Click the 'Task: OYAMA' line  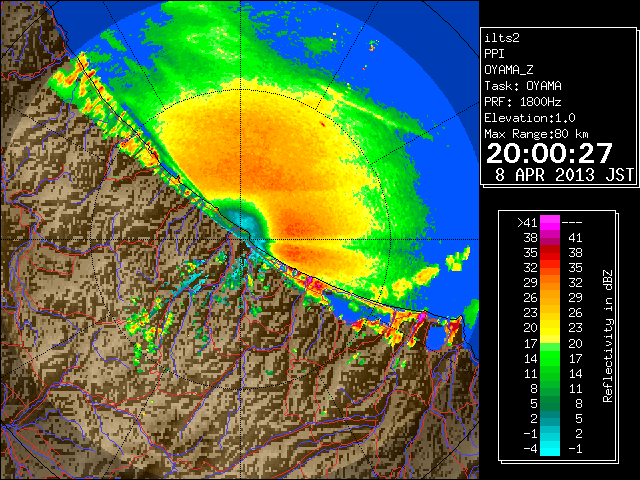[523, 86]
